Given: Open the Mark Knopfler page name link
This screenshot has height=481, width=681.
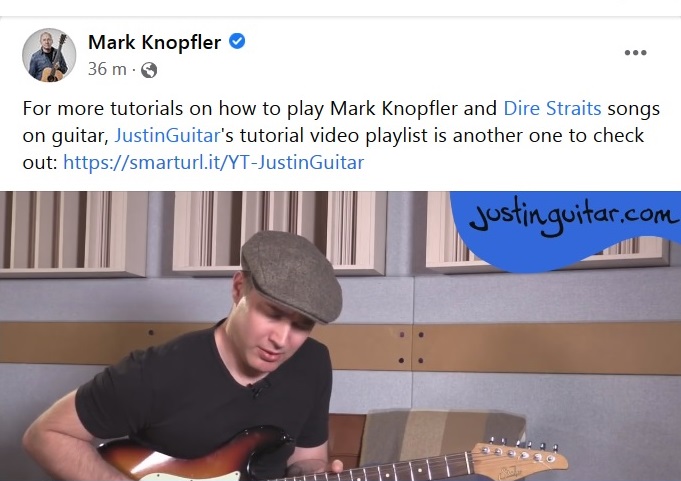Looking at the screenshot, I should (154, 42).
